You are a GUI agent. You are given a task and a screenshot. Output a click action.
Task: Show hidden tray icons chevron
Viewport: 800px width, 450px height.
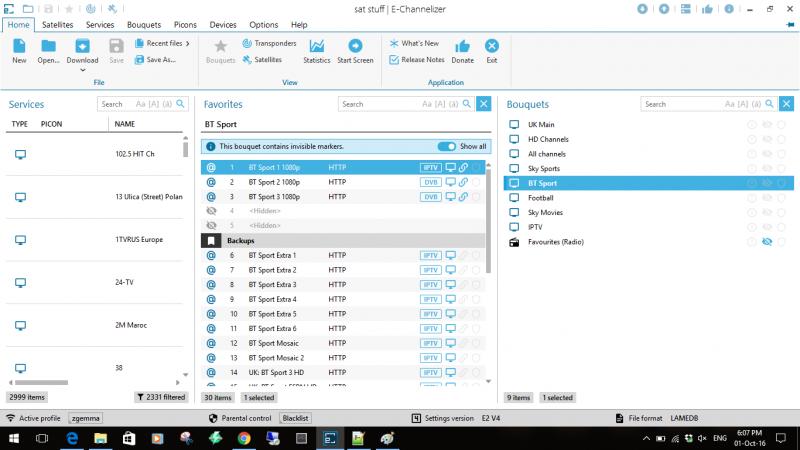[646, 438]
